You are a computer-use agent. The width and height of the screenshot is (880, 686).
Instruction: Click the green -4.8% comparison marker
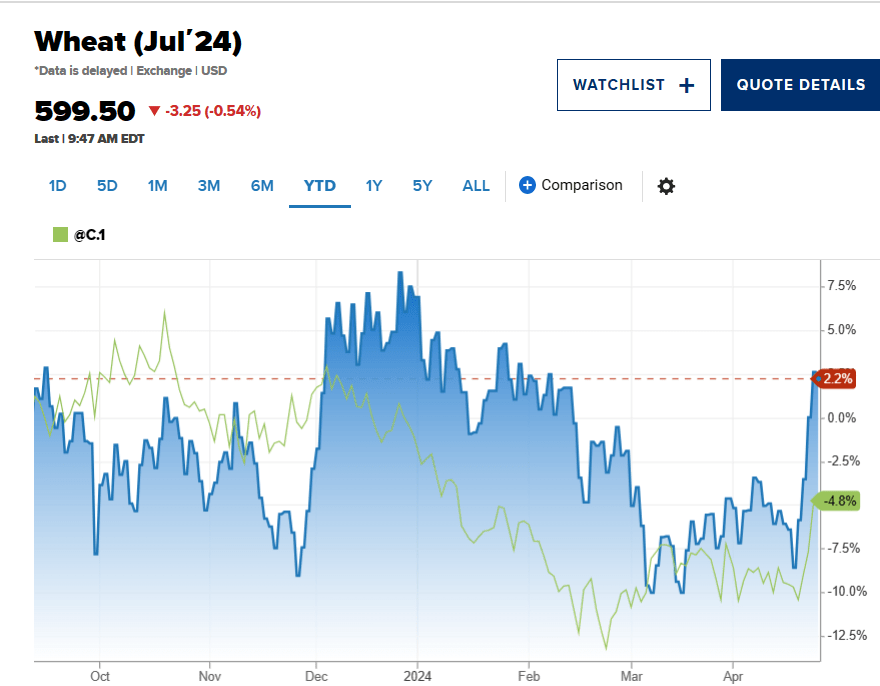click(x=838, y=501)
